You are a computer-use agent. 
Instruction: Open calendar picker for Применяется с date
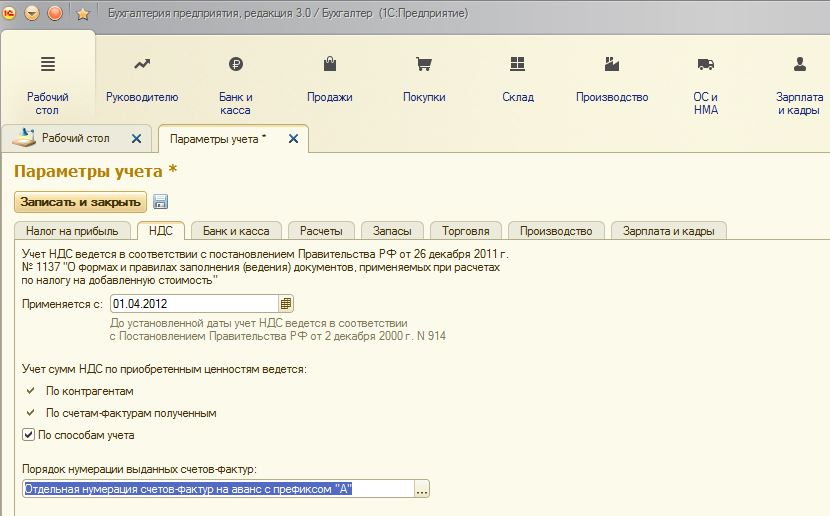(286, 303)
